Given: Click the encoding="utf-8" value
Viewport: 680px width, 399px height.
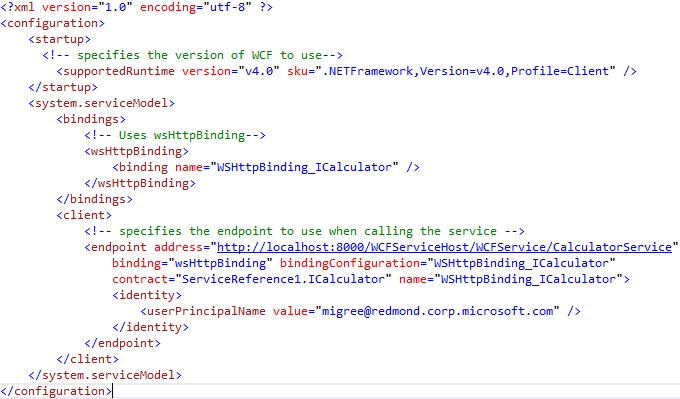Looking at the screenshot, I should [x=227, y=7].
